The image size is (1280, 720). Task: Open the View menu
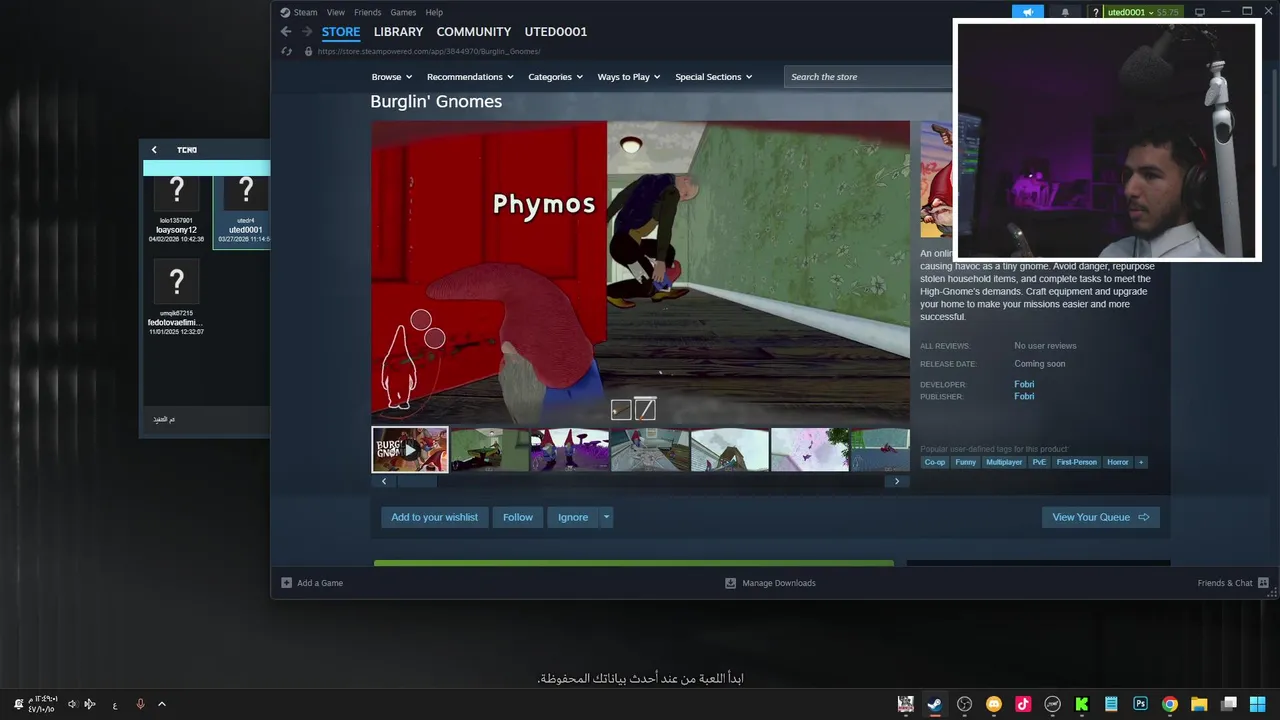pyautogui.click(x=335, y=12)
